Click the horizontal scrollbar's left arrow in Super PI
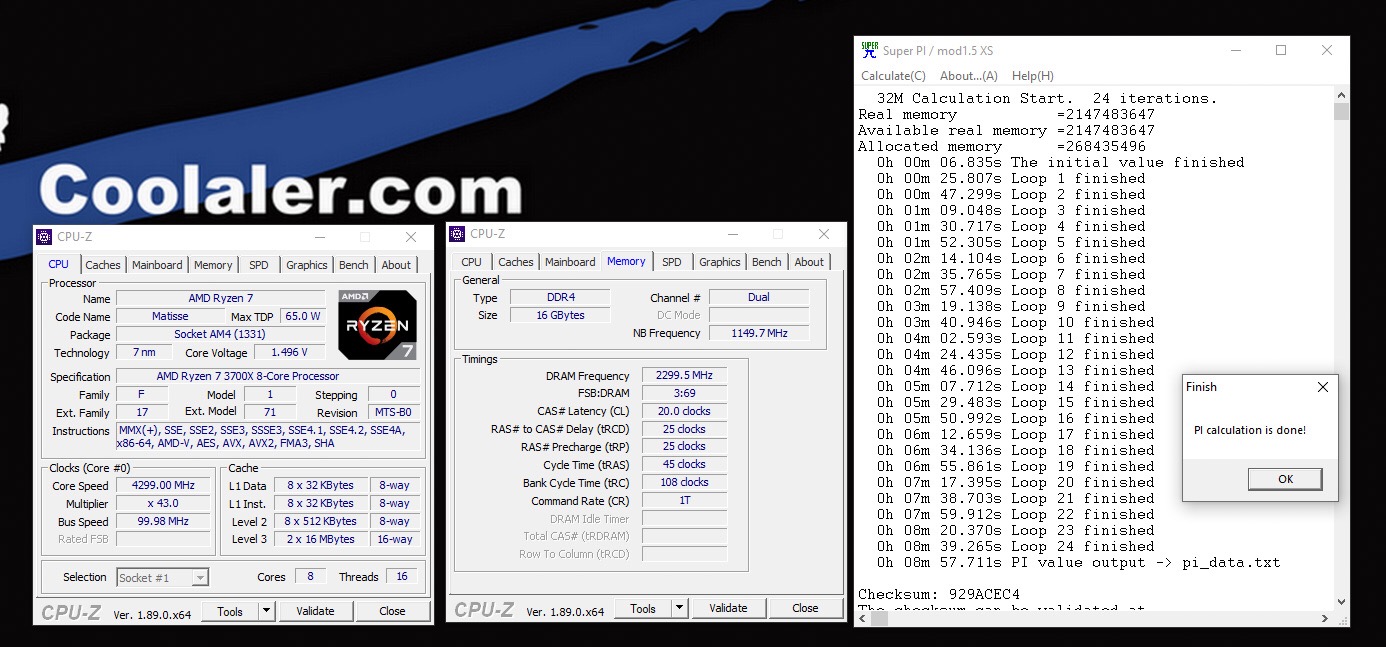1386x647 pixels. point(865,618)
